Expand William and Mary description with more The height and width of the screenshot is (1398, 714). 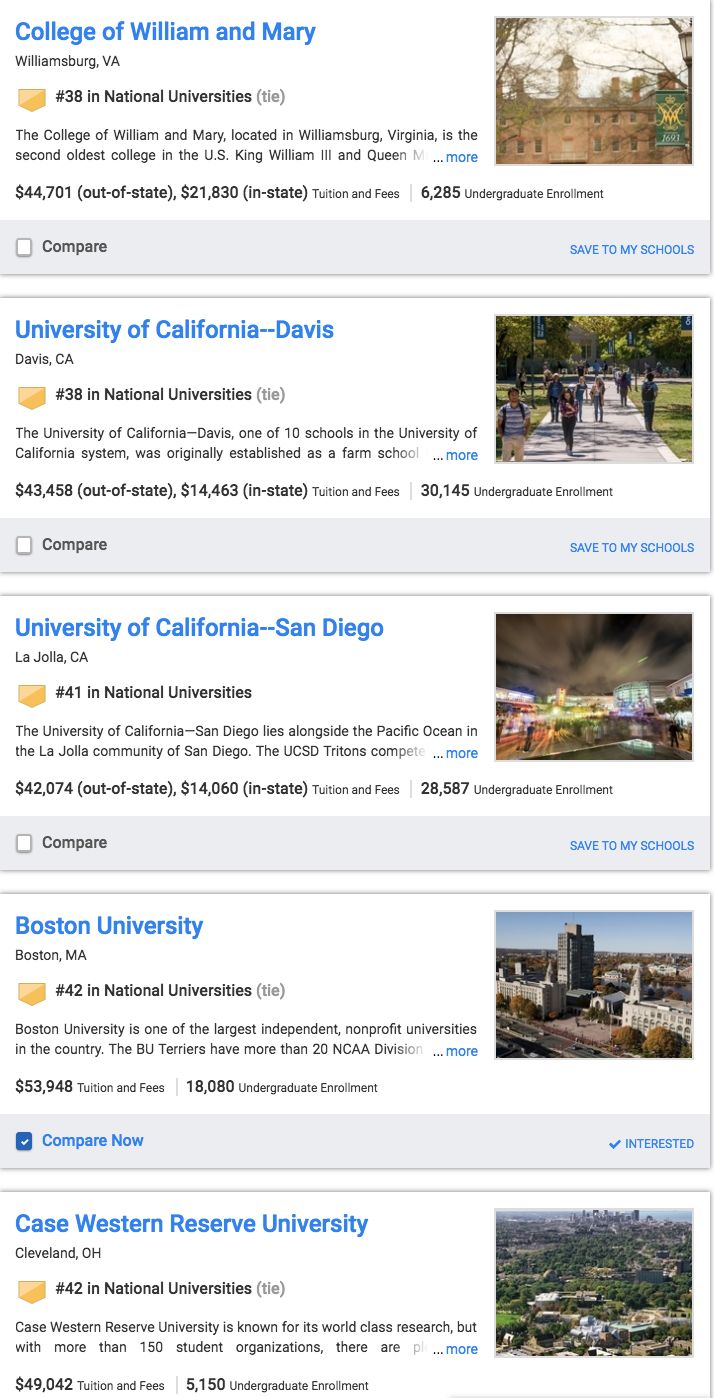[461, 157]
